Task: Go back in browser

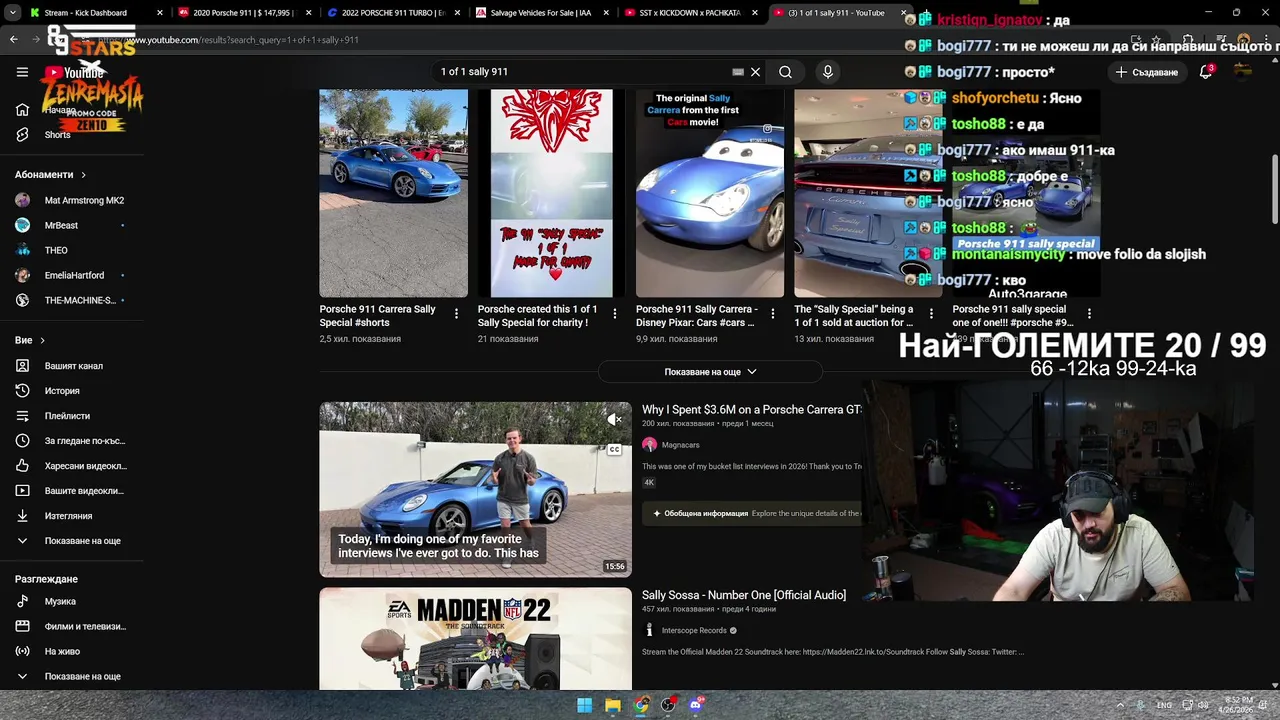Action: click(x=13, y=39)
